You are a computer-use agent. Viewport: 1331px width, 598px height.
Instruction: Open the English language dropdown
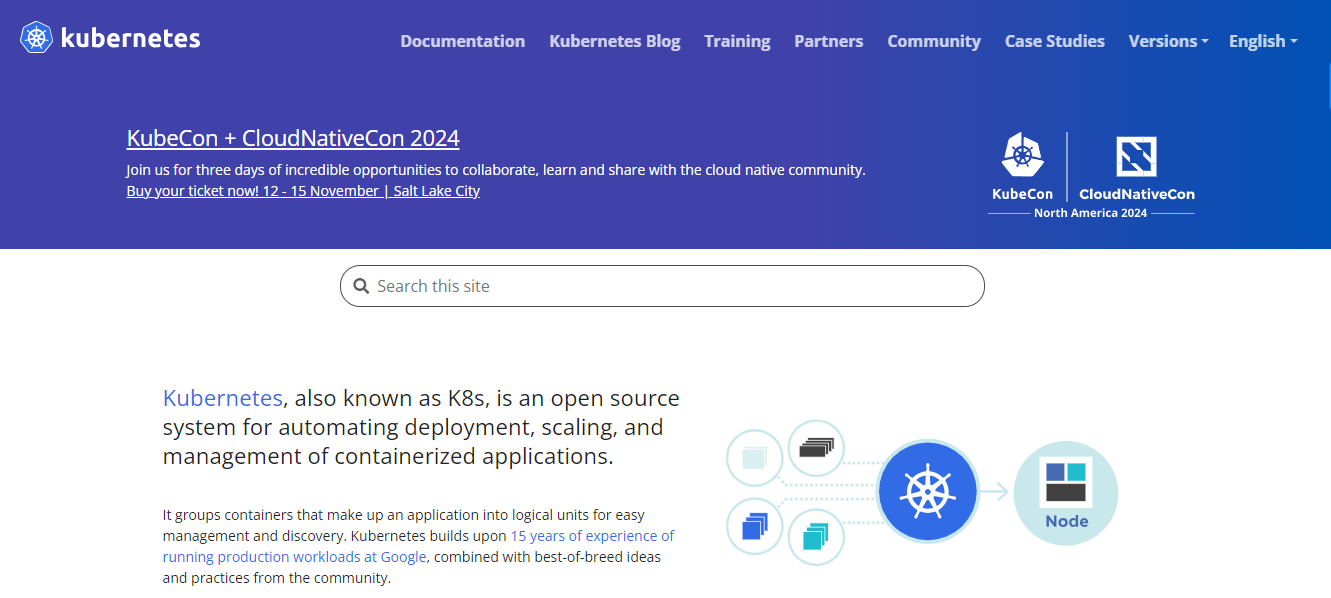(1262, 41)
